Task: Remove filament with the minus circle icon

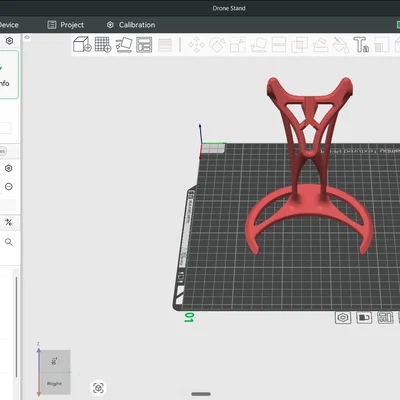Action: [9, 186]
